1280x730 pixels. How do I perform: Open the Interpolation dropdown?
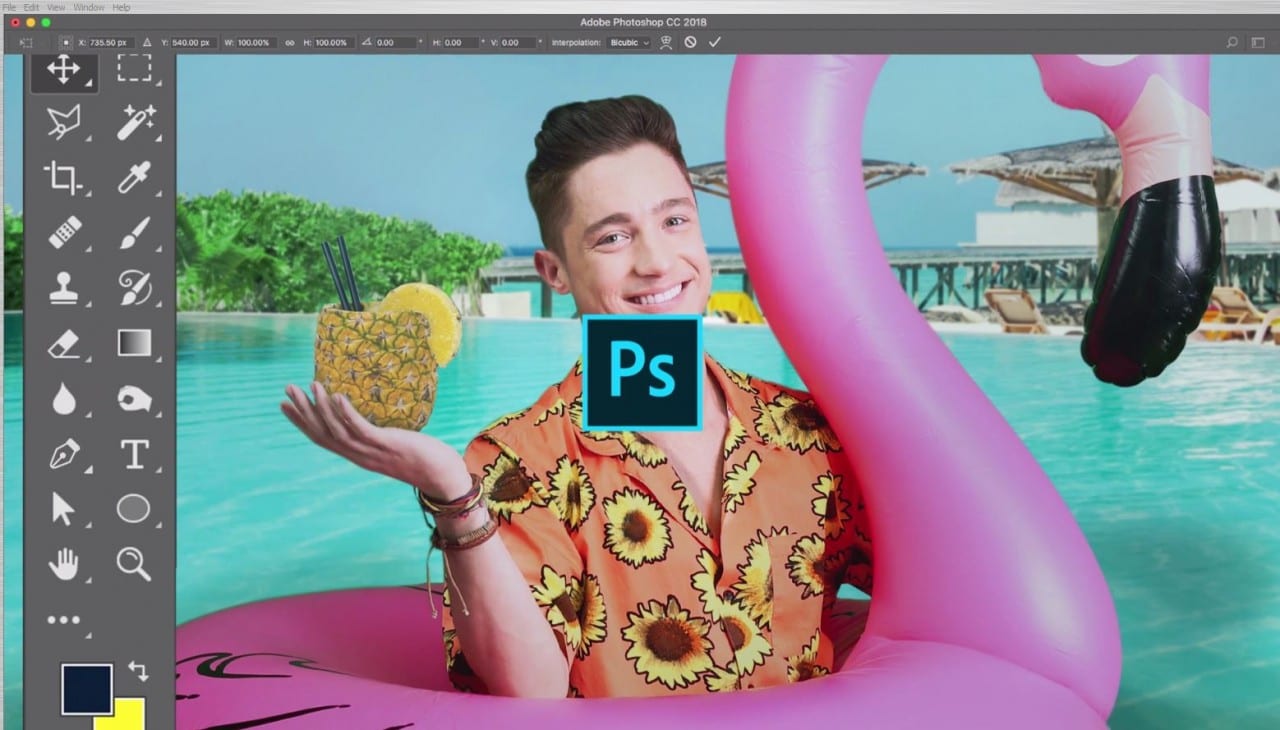(628, 42)
